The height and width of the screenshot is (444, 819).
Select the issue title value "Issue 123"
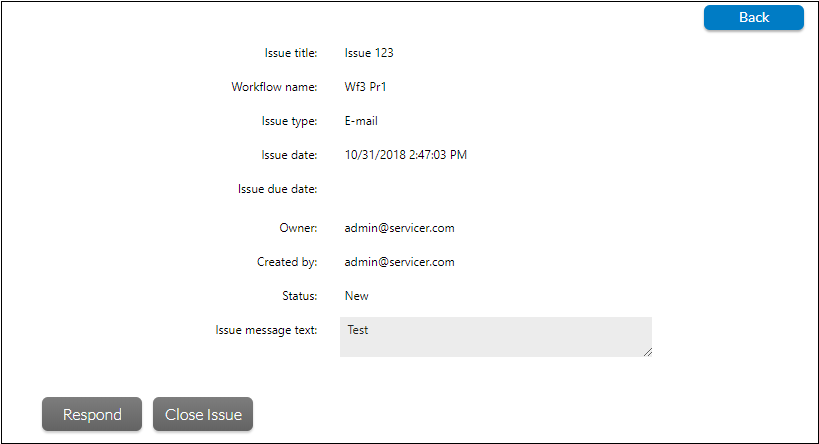pos(369,53)
